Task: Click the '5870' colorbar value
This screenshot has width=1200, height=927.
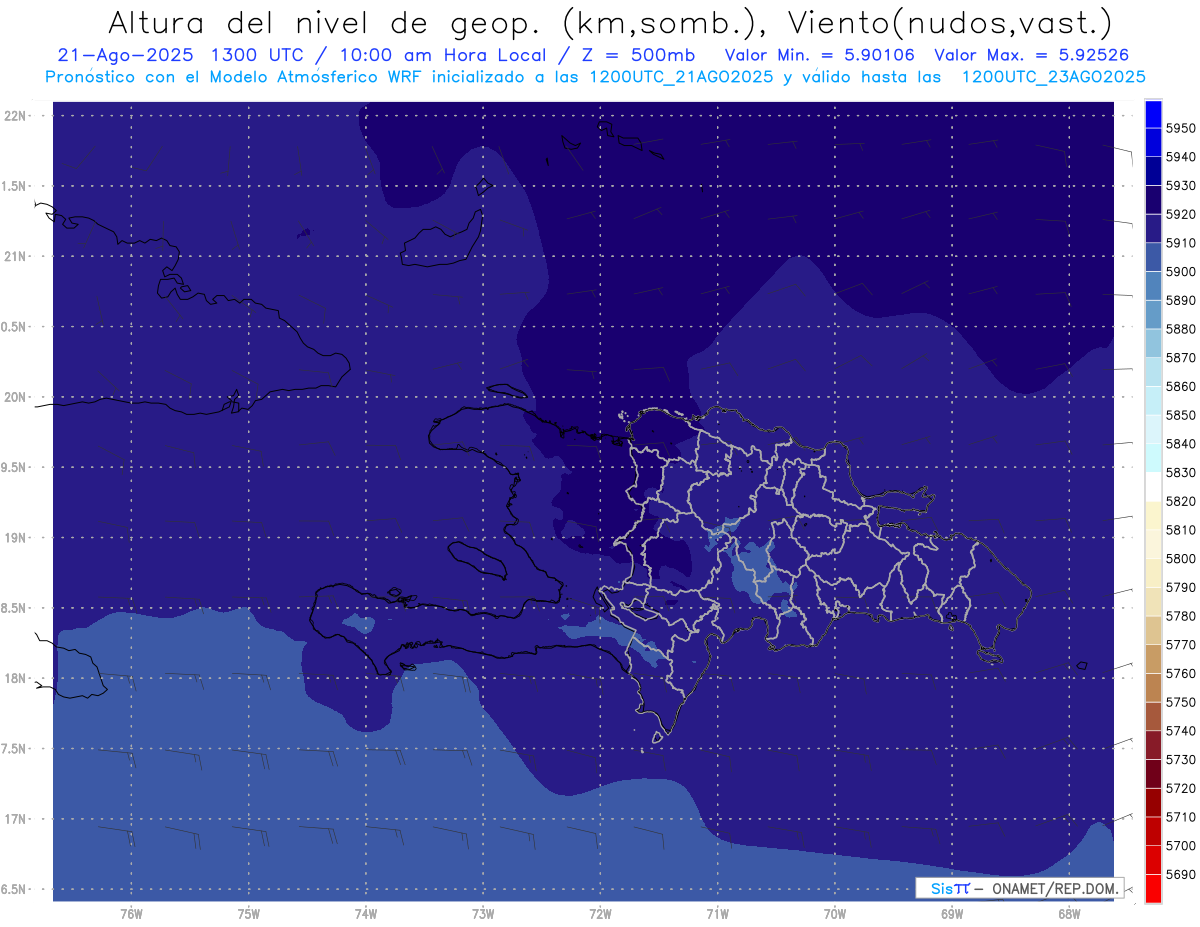Action: tap(1180, 358)
